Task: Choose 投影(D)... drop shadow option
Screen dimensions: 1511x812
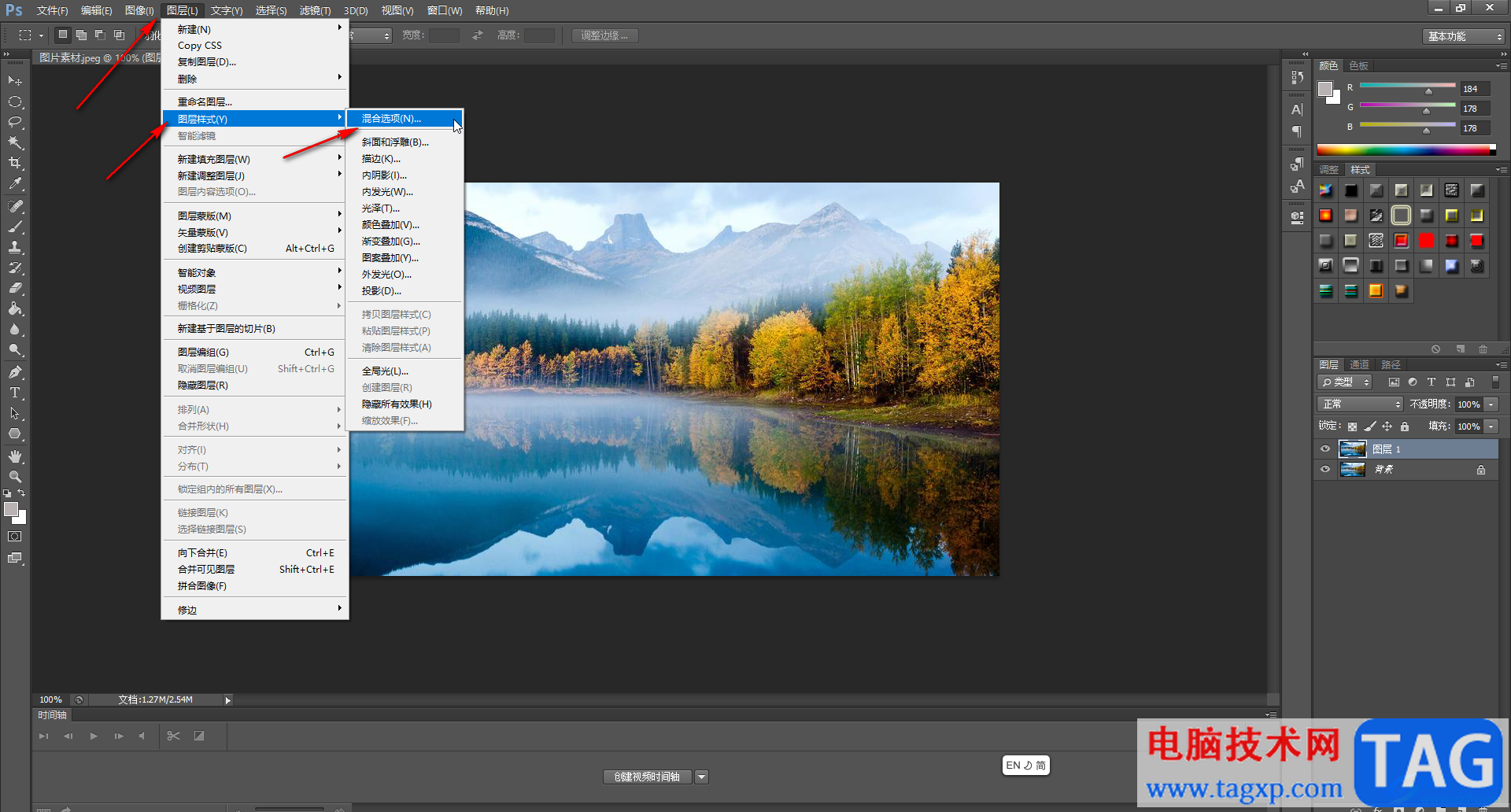Action: (x=405, y=291)
